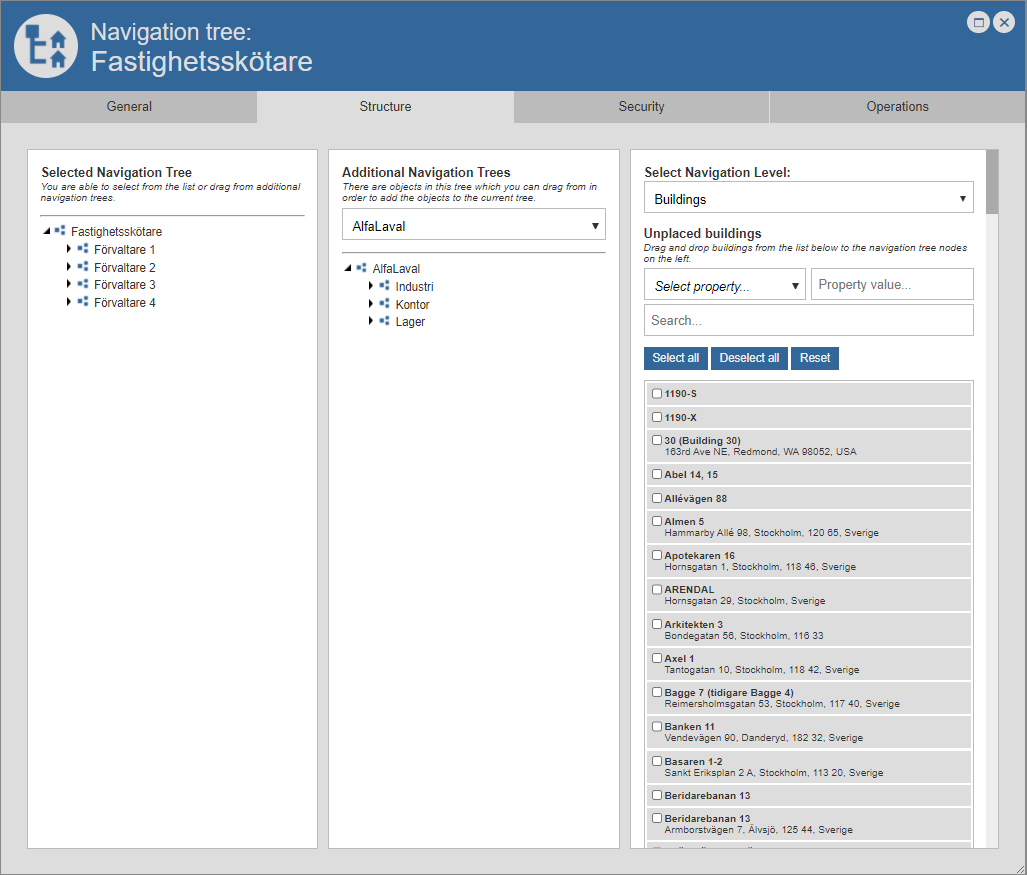
Task: Tick the checkbox for building 1190-X
Action: [x=657, y=417]
